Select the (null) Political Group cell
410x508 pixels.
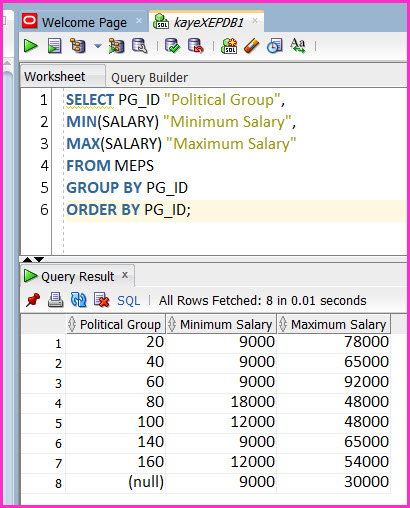(116, 482)
